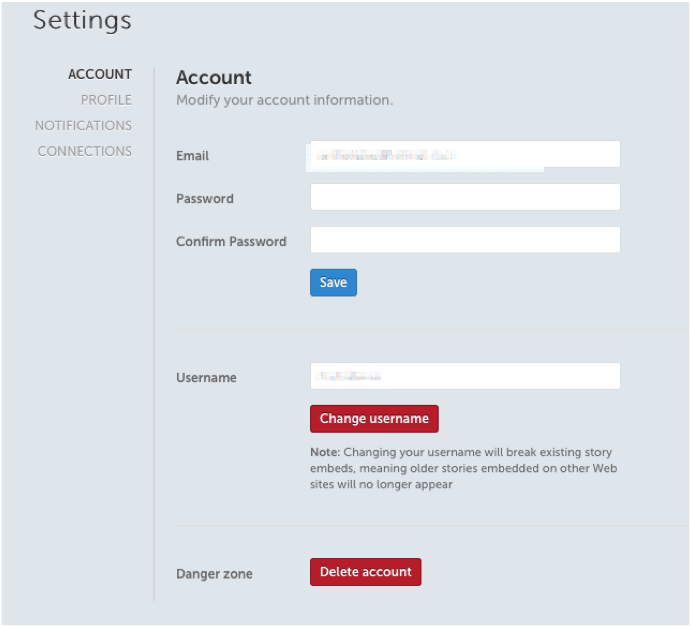Click the Username field label

[206, 378]
